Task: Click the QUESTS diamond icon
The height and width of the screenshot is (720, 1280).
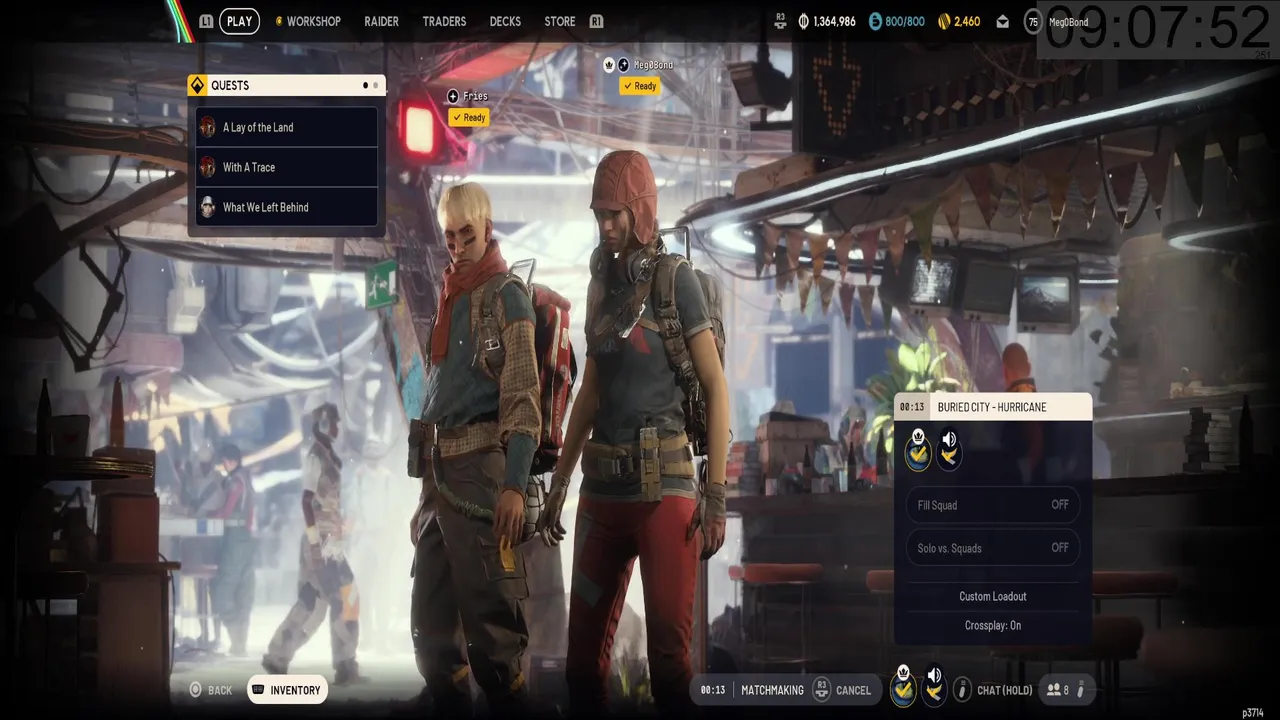Action: point(197,85)
